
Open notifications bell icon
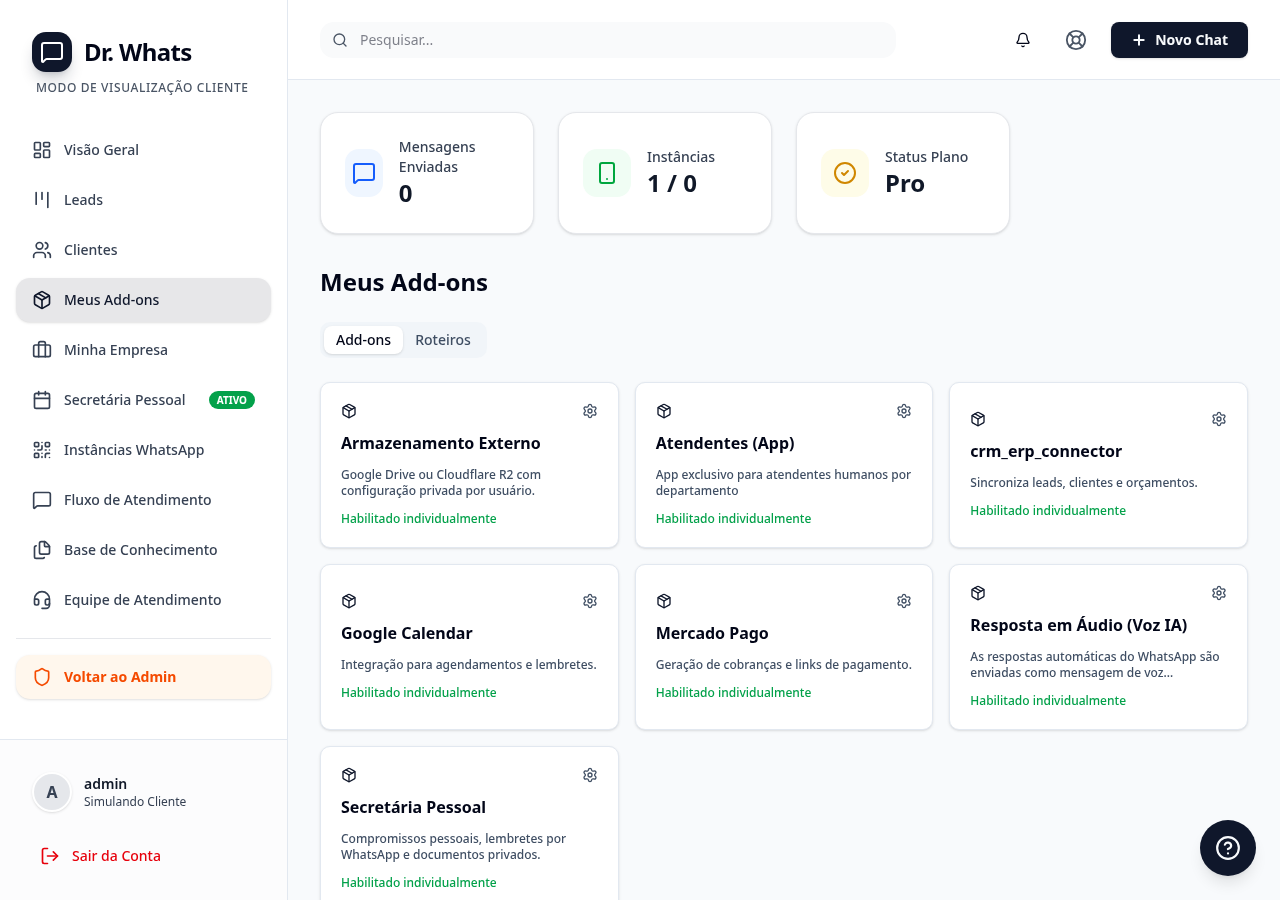(x=1023, y=40)
